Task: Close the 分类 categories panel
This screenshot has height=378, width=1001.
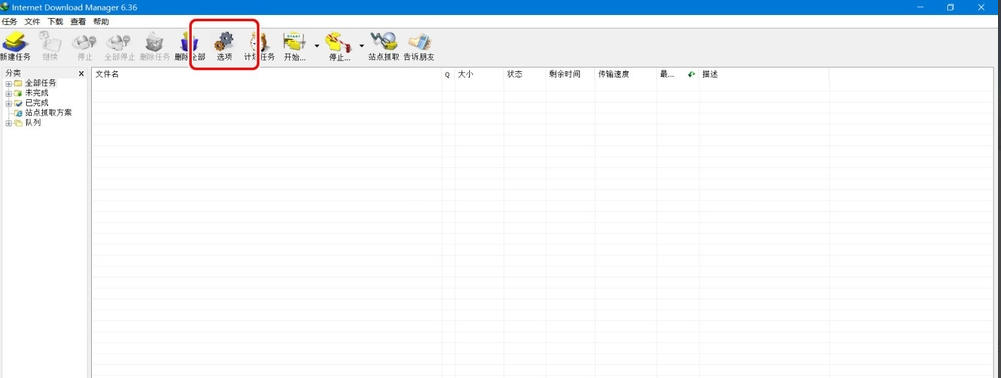Action: (81, 74)
